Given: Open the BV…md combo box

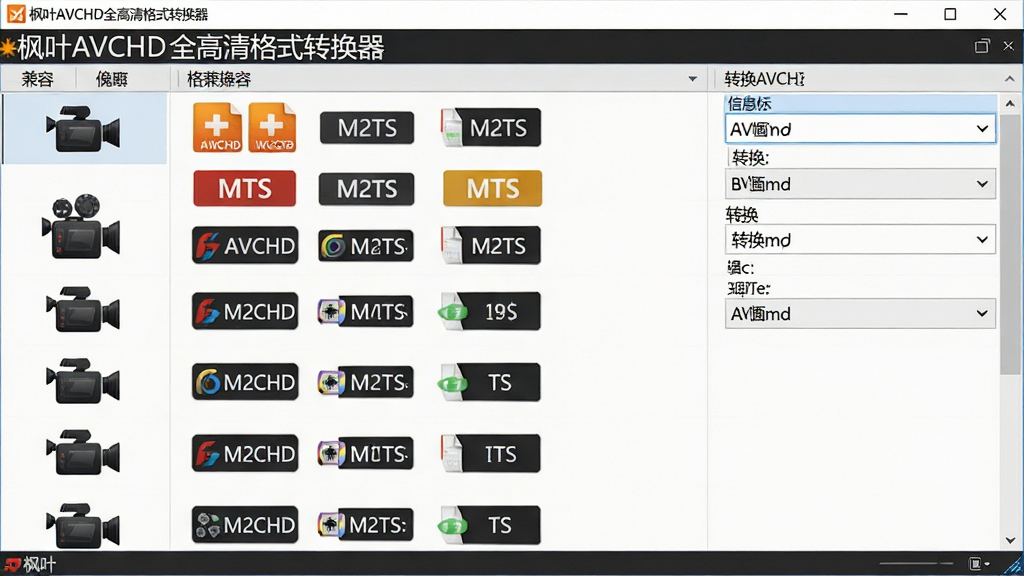Looking at the screenshot, I should (x=860, y=184).
